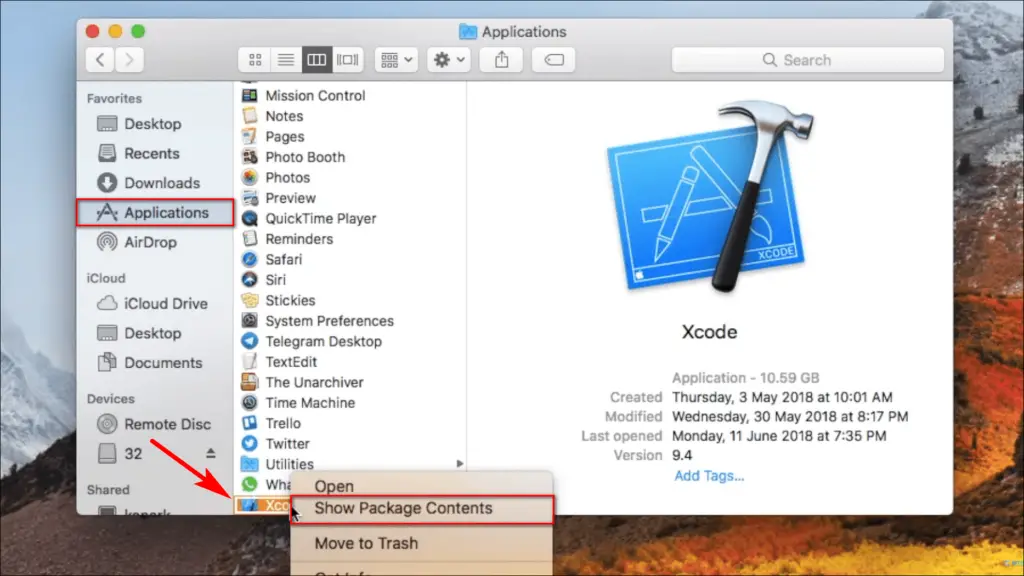The width and height of the screenshot is (1024, 576).
Task: Go forward with the right chevron button
Action: [129, 60]
